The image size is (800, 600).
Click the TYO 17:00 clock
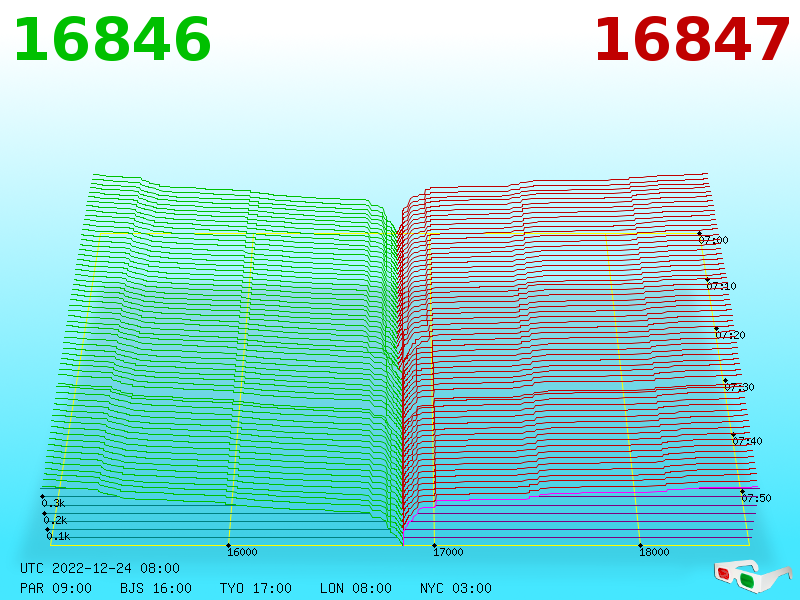click(x=256, y=588)
